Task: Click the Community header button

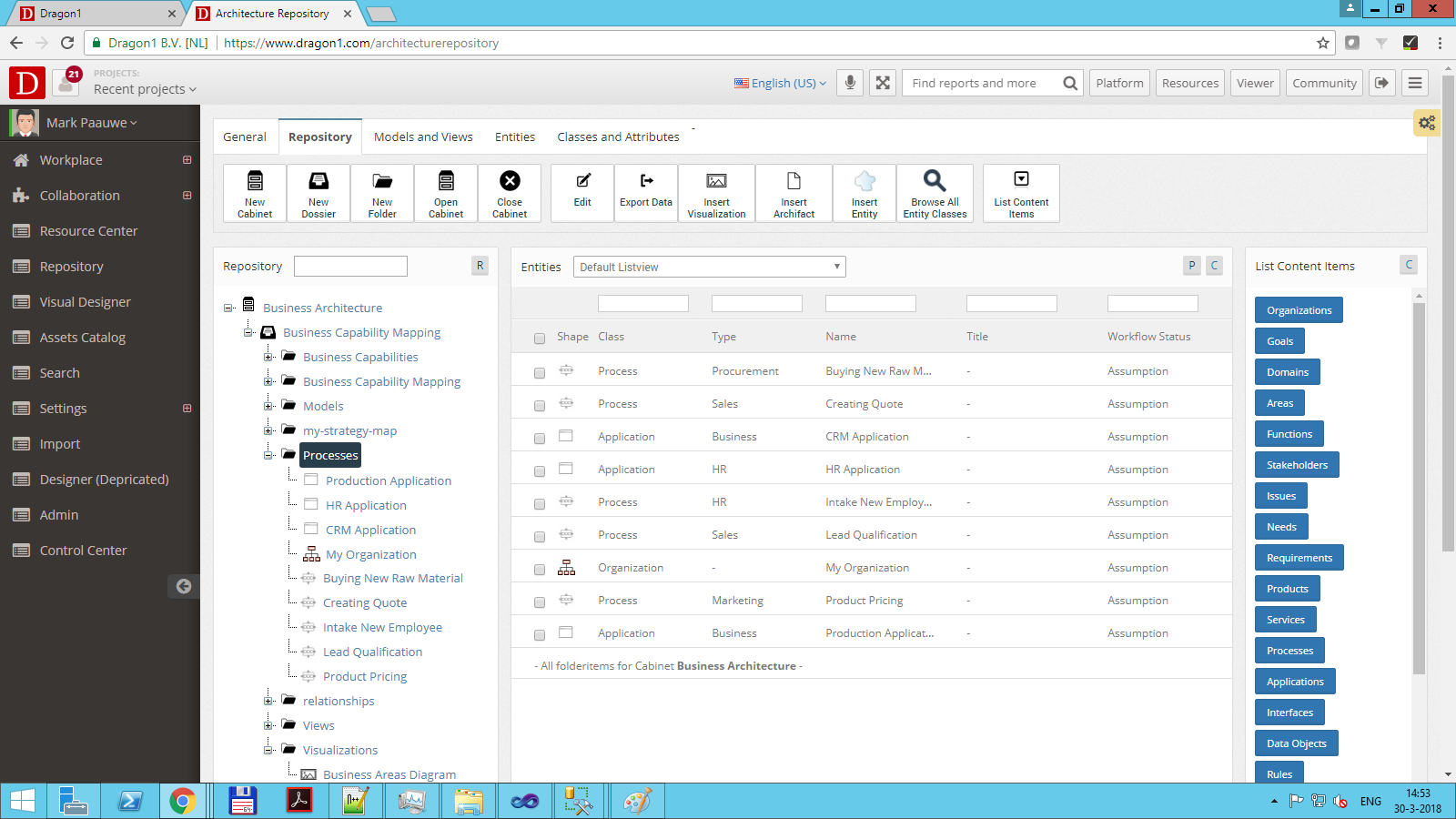Action: click(x=1324, y=83)
